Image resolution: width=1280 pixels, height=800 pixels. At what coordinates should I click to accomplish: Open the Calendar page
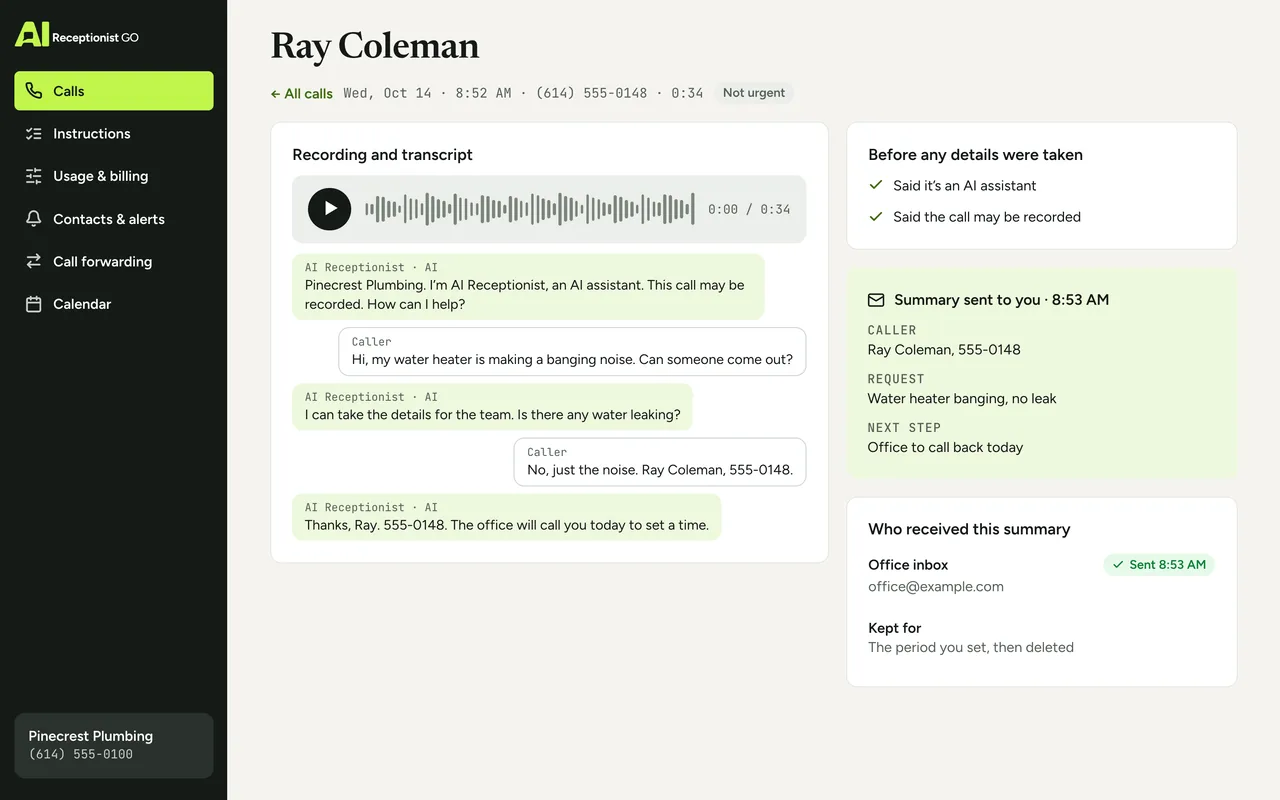(114, 304)
